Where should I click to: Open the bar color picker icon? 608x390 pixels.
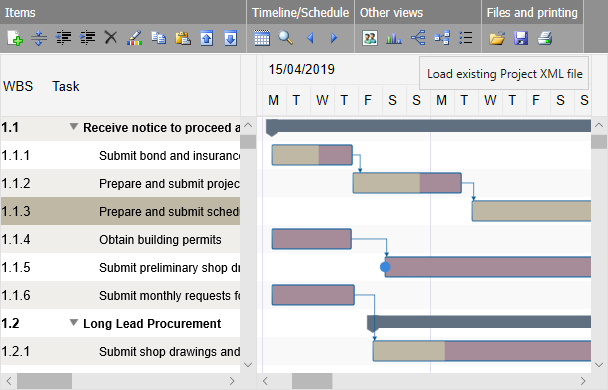pos(135,38)
